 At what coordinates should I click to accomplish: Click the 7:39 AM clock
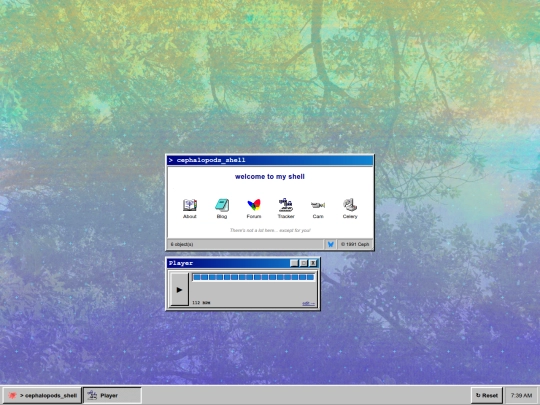point(521,395)
